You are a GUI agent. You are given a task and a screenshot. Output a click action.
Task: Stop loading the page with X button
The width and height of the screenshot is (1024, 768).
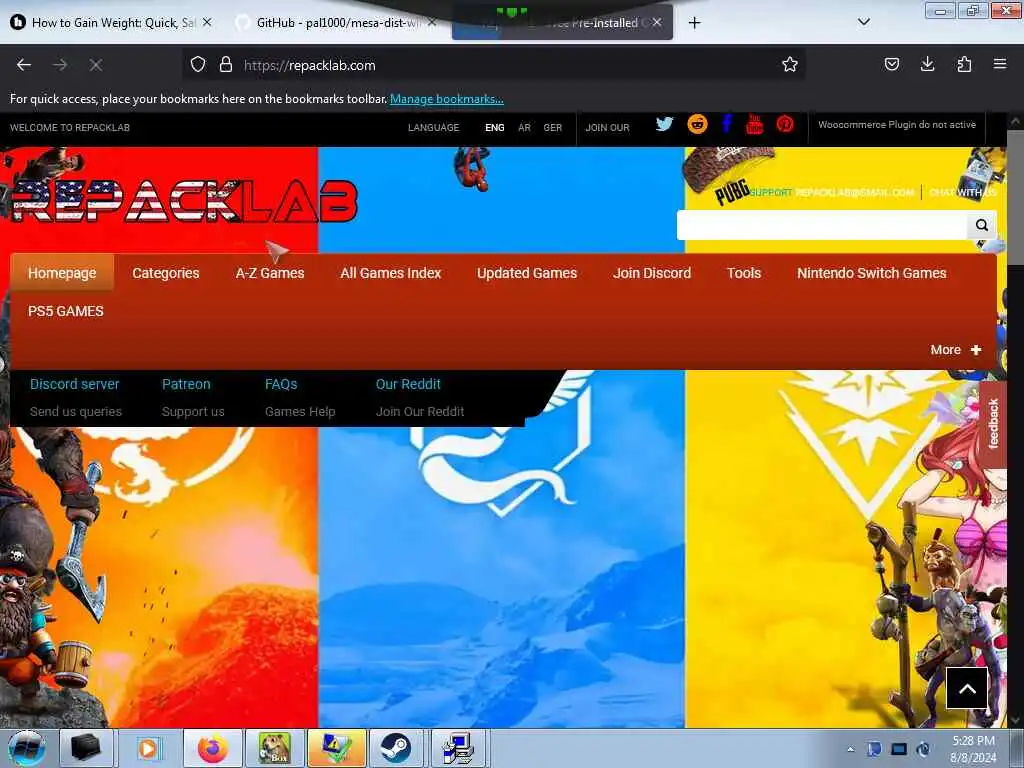coord(96,65)
